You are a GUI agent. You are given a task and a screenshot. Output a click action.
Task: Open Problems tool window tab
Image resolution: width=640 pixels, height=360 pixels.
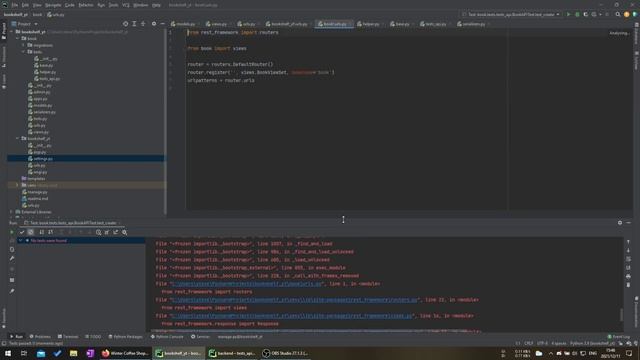40,336
